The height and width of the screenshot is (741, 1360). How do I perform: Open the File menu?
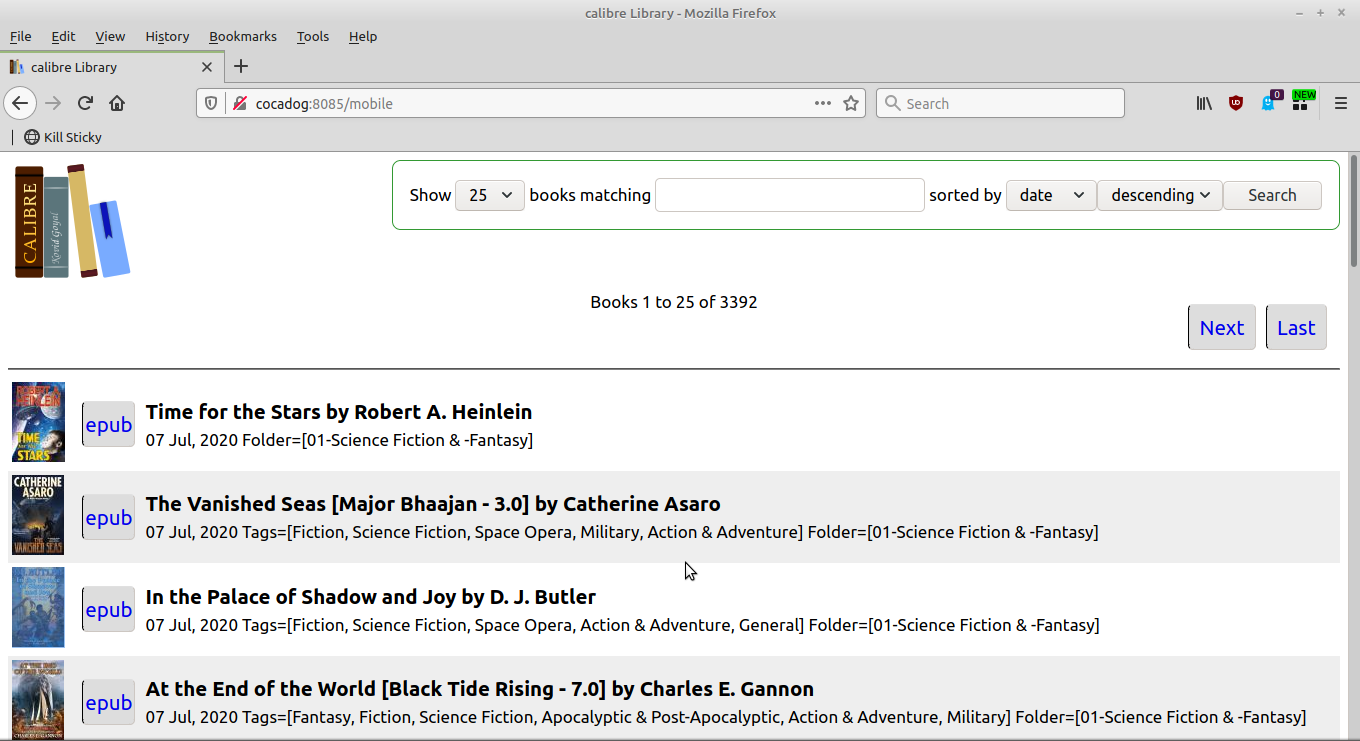20,36
